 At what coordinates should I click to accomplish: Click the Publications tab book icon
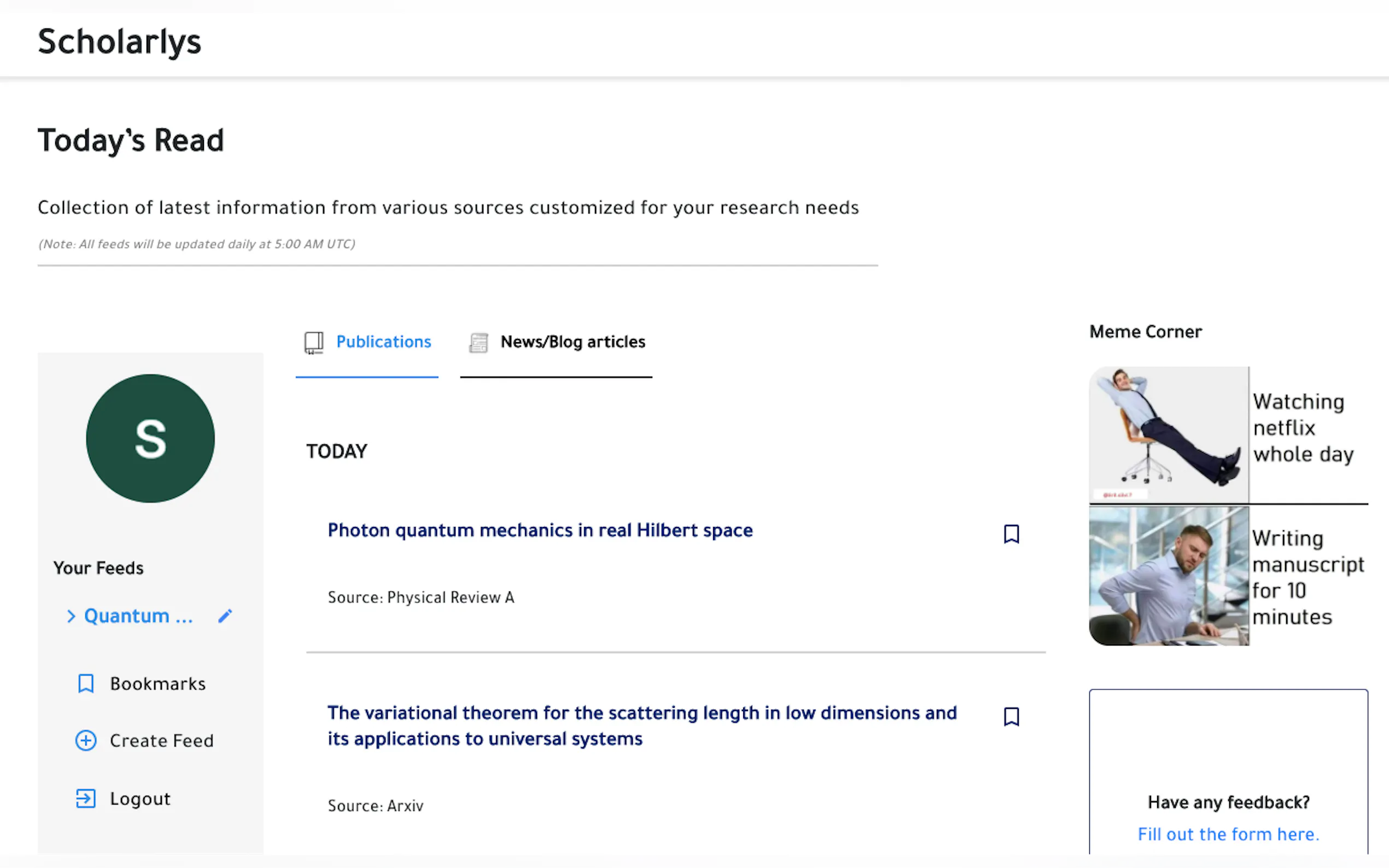click(313, 342)
